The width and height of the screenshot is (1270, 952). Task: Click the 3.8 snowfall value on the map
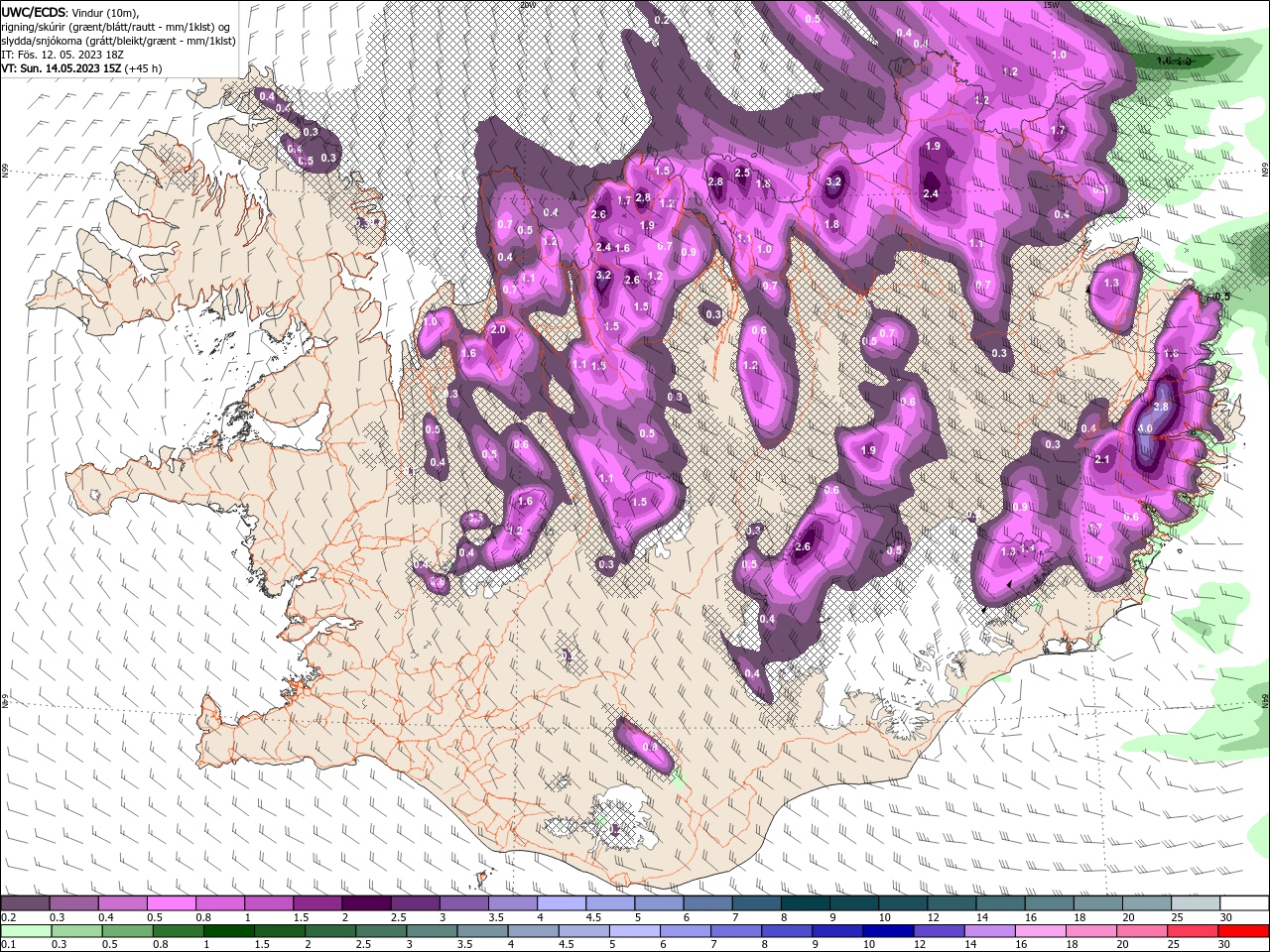[1162, 407]
